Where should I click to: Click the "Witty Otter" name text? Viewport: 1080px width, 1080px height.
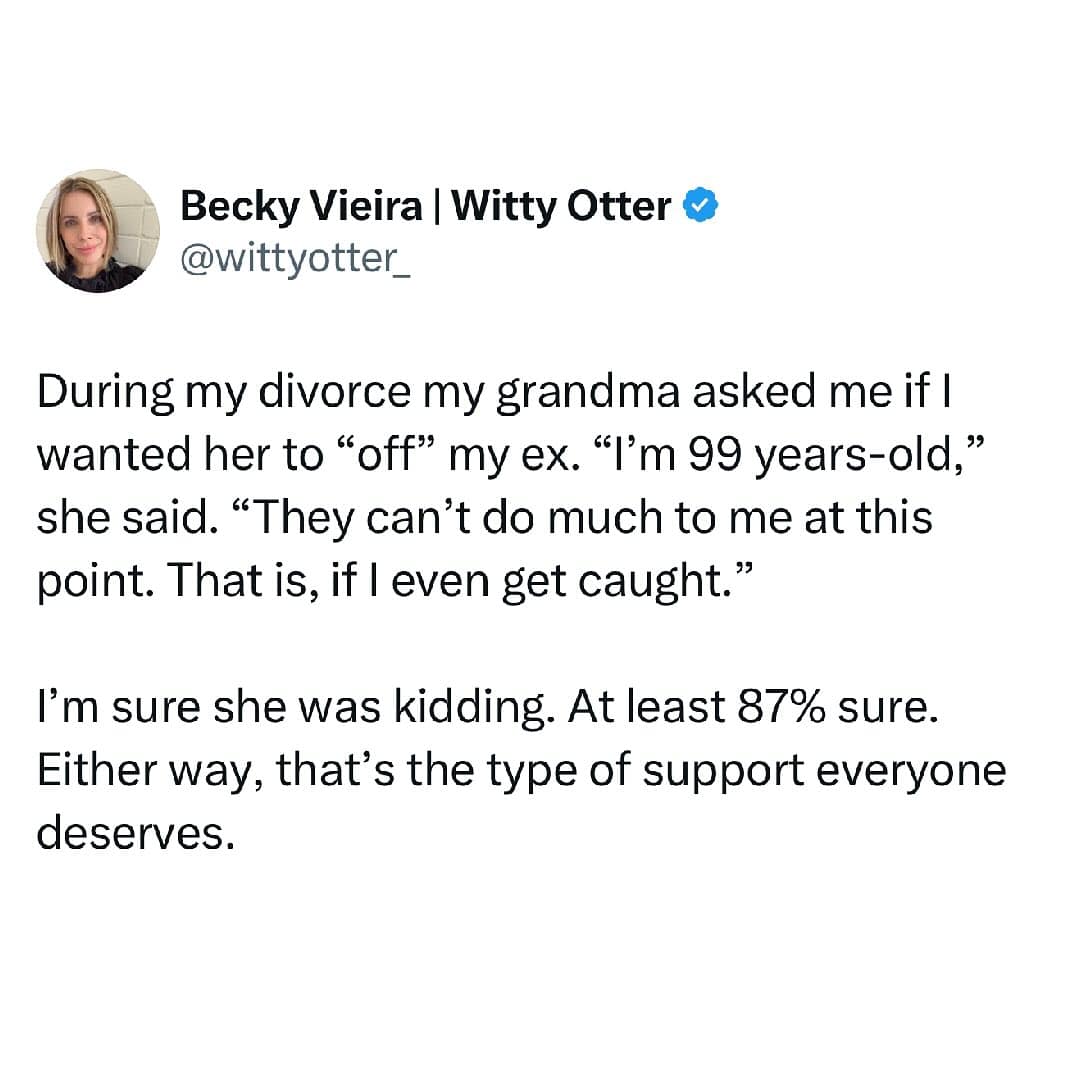pyautogui.click(x=562, y=206)
